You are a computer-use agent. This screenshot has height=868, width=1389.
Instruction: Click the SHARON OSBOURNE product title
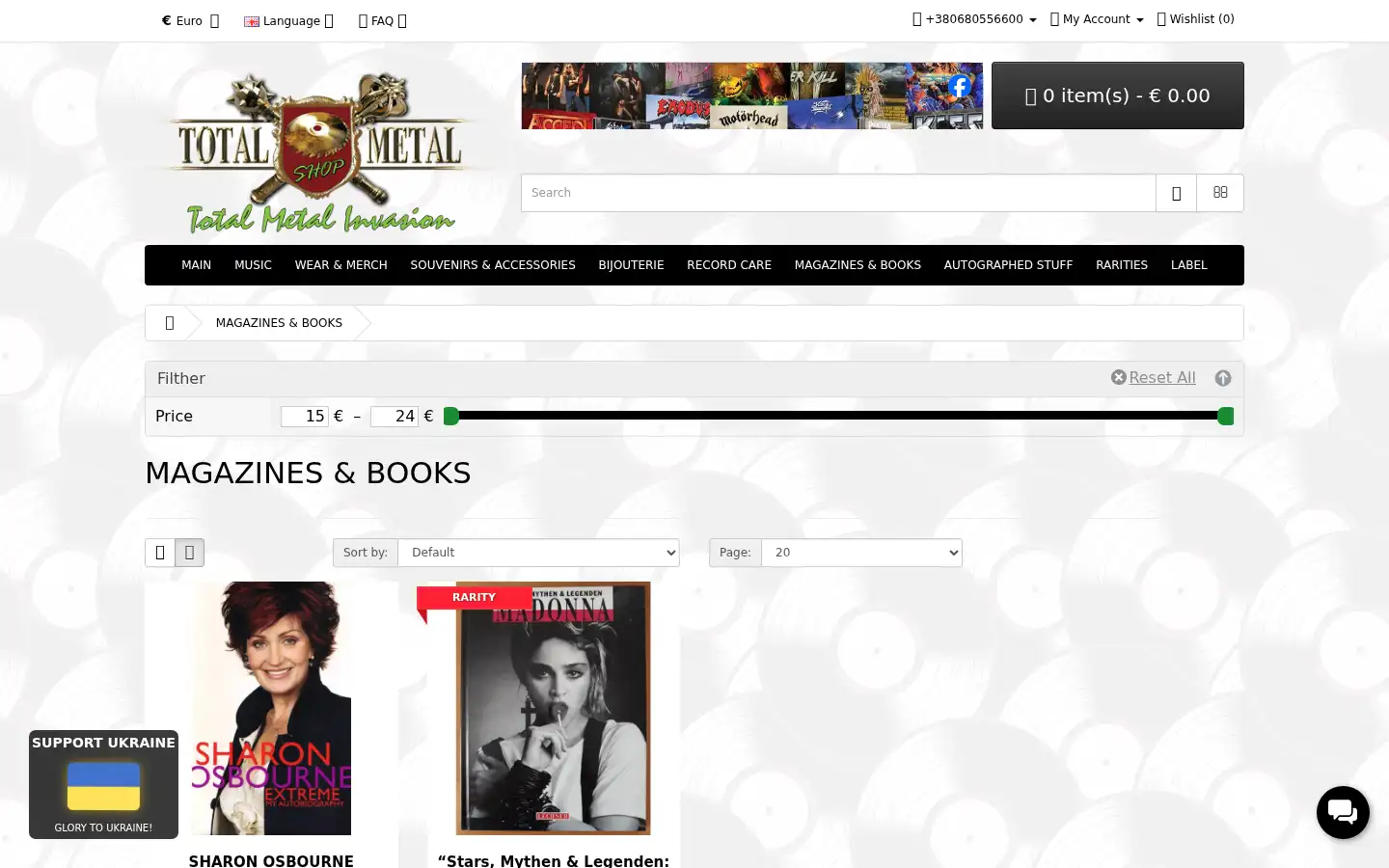point(271,860)
